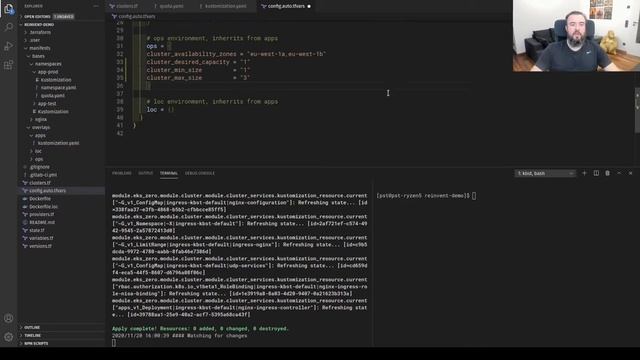
Task: Open the Accounts menu icon
Action: pyautogui.click(x=9, y=318)
